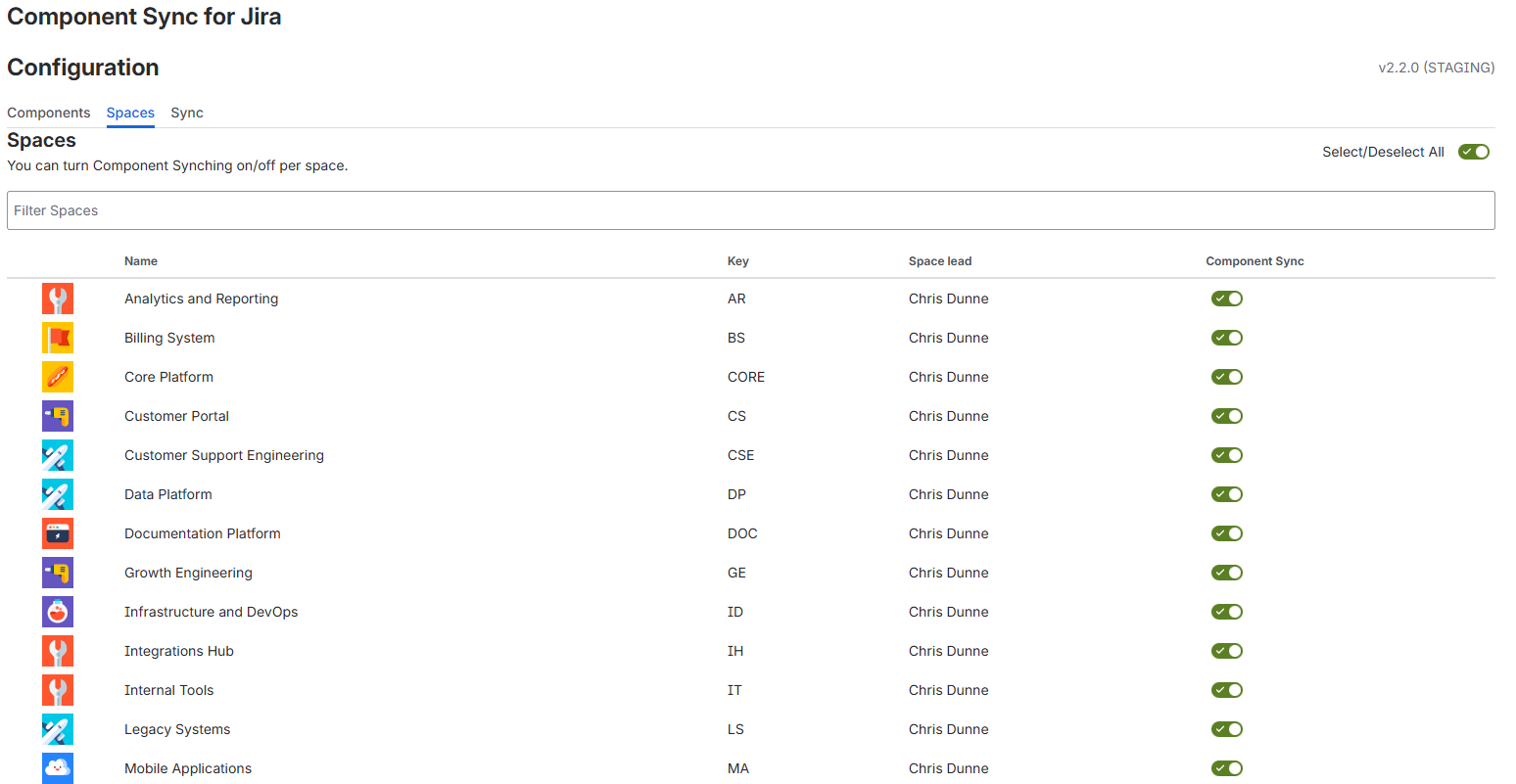Select the Integrations Hub wrench avatar icon
Viewport: 1516px width, 784px height.
click(57, 651)
